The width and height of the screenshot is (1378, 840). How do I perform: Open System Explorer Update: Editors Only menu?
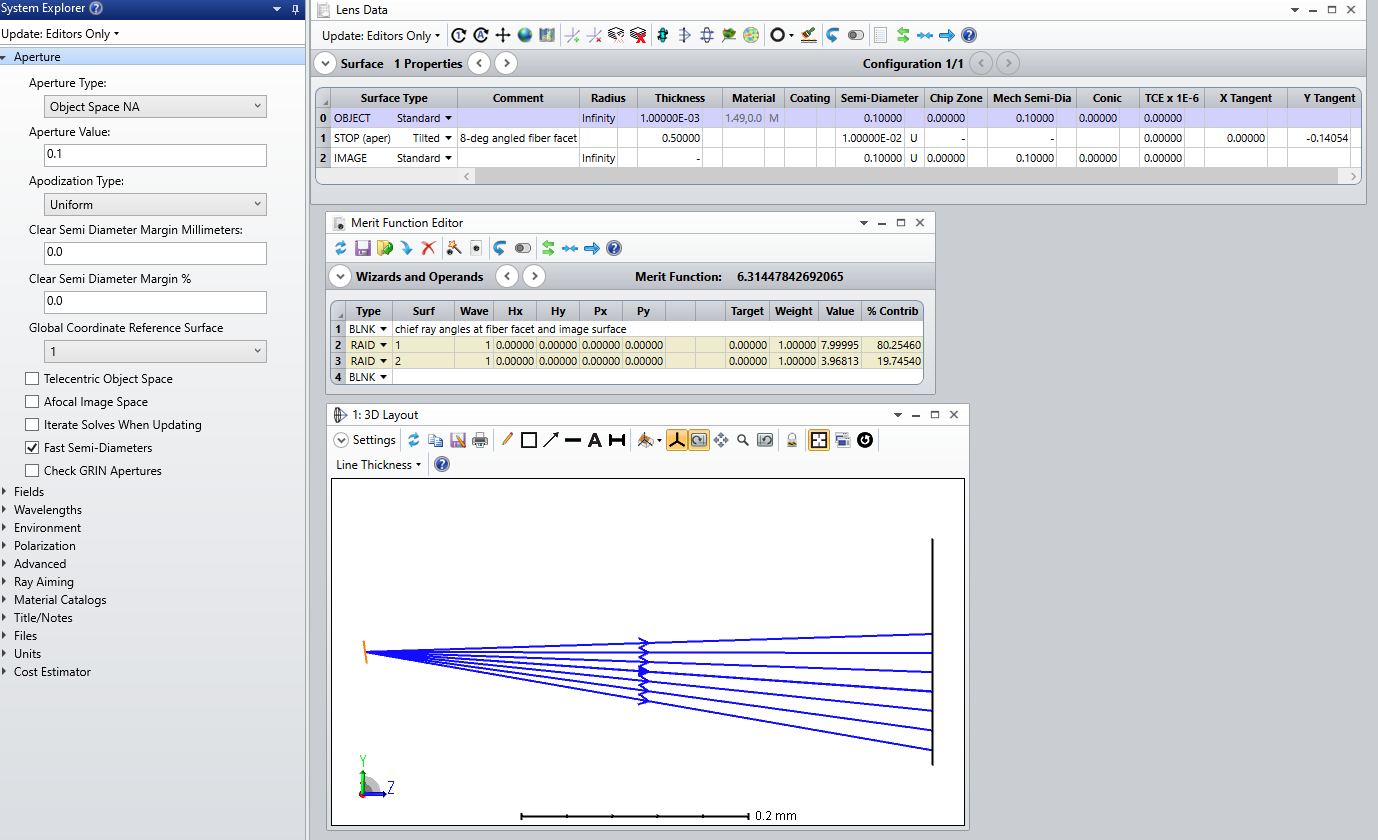(x=60, y=33)
